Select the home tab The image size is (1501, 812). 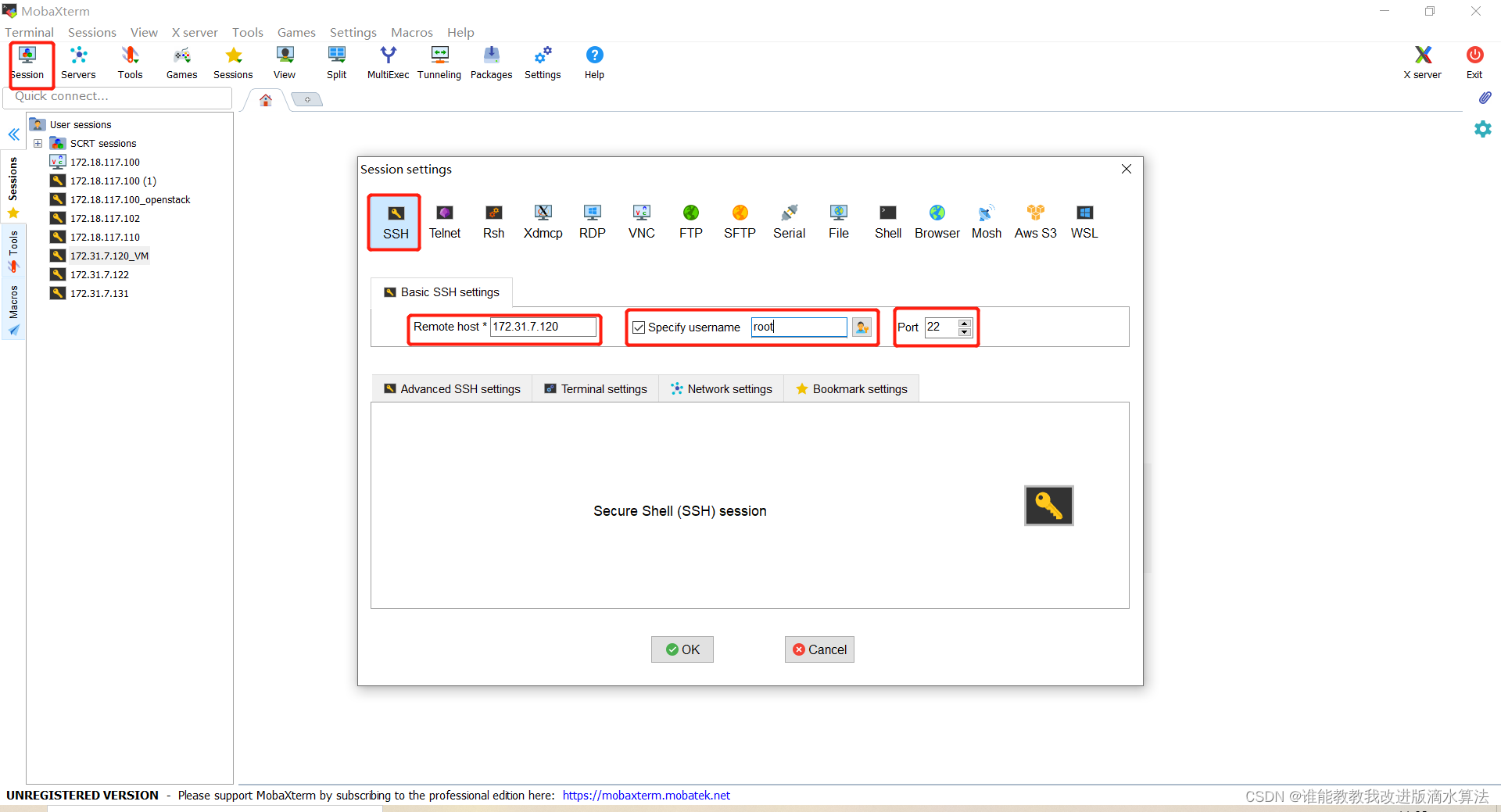tap(266, 100)
